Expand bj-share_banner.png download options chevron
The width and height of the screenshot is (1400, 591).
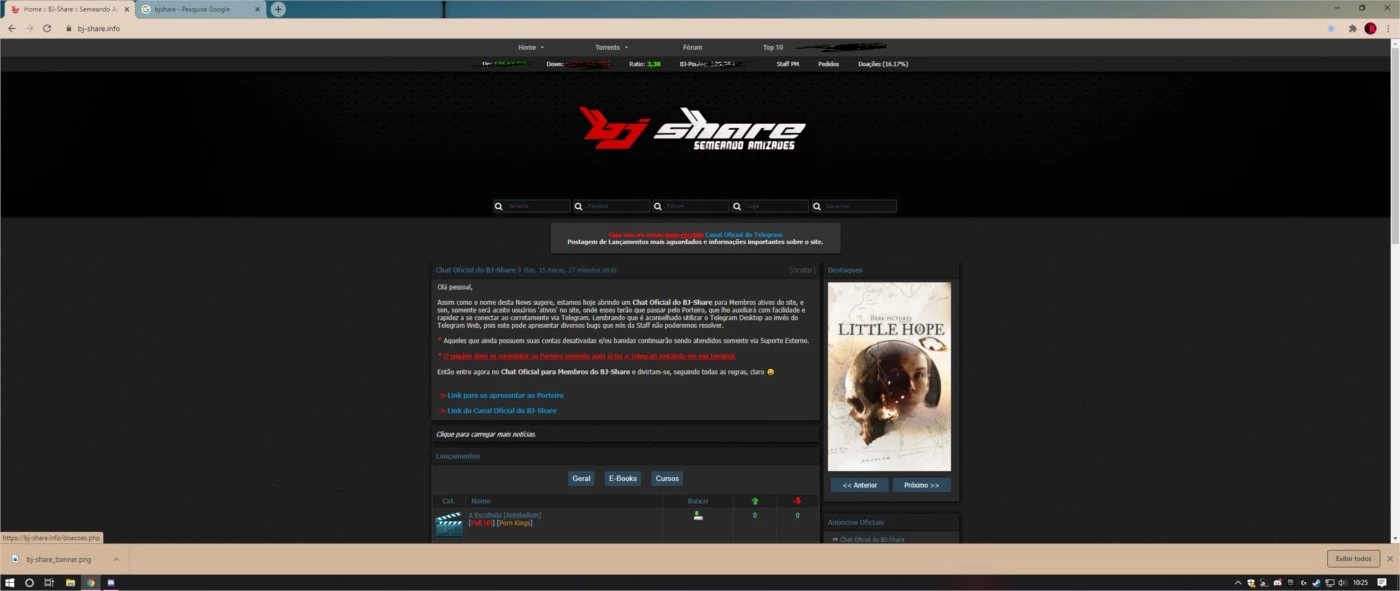coord(116,559)
